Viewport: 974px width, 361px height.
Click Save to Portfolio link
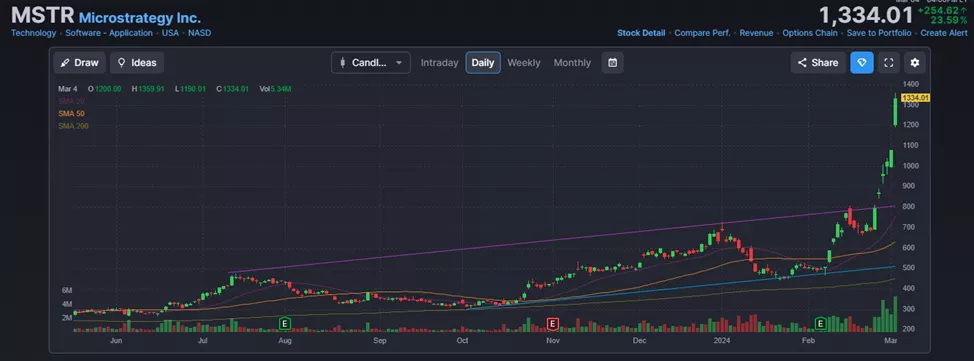(x=879, y=33)
